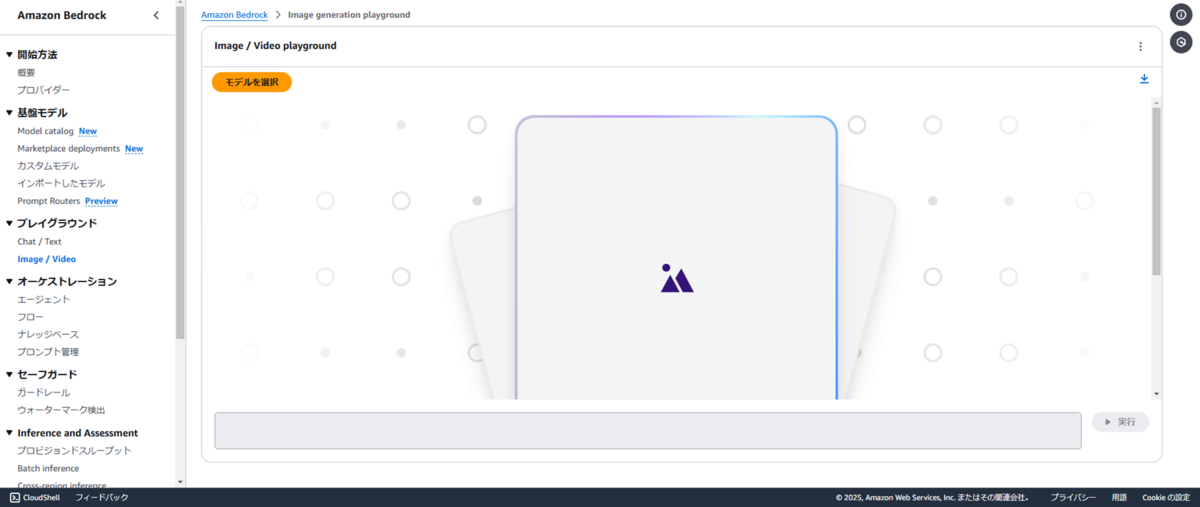Open プロビジョンドスループット page

74,451
